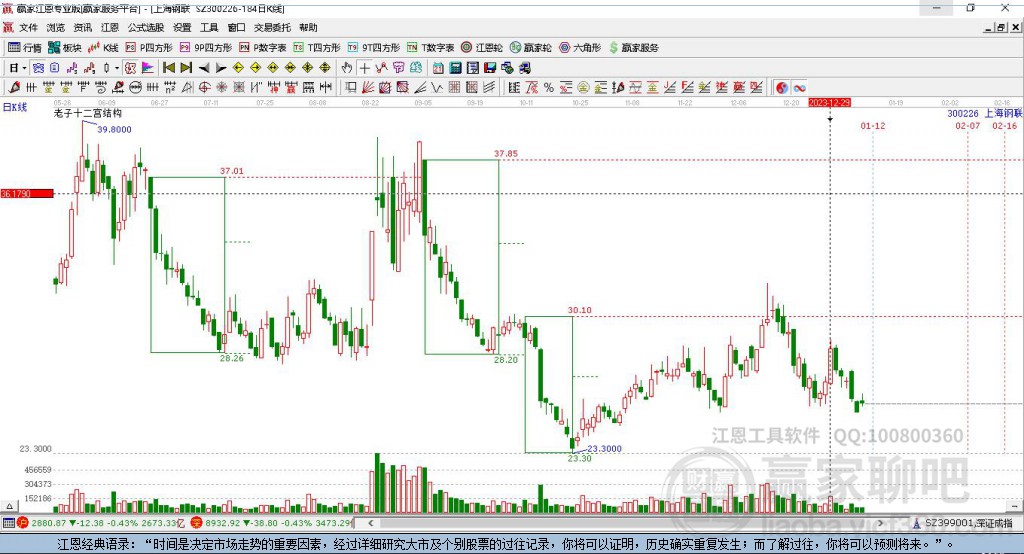The width and height of the screenshot is (1024, 554).
Task: Open the 板块 sector view
Action: click(x=65, y=48)
